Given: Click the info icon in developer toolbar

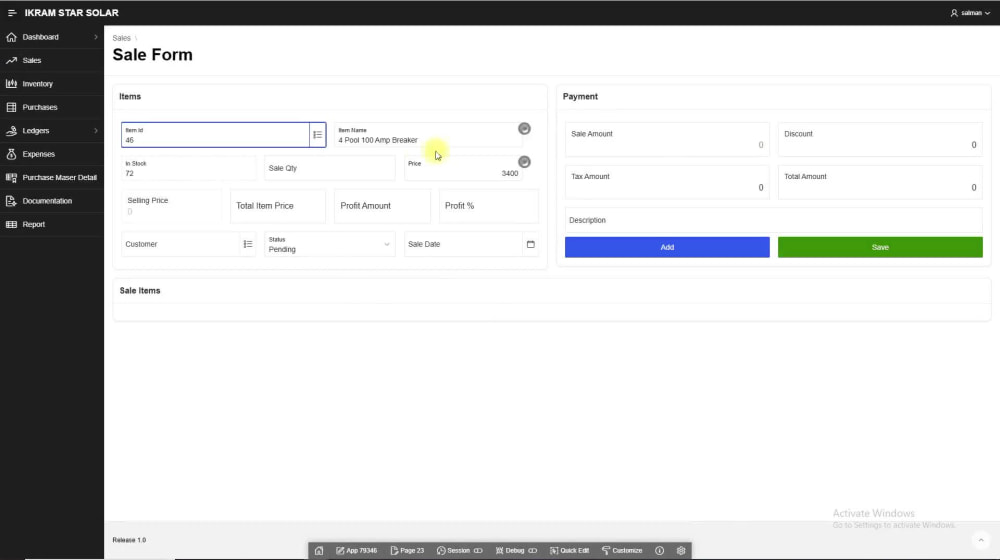Looking at the screenshot, I should click(659, 550).
